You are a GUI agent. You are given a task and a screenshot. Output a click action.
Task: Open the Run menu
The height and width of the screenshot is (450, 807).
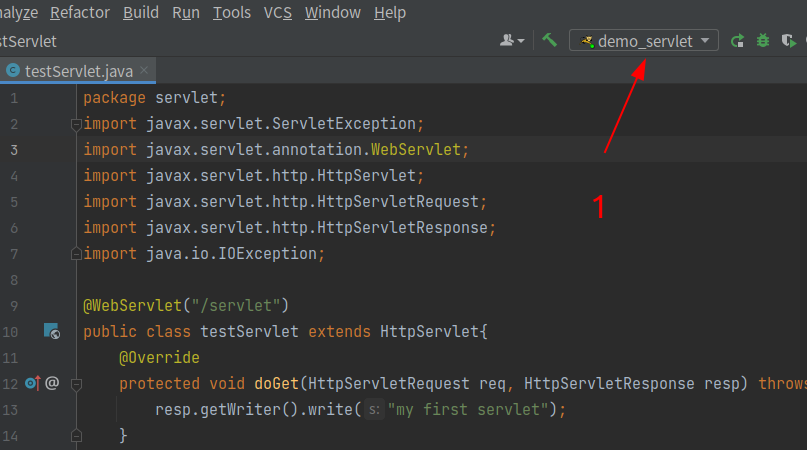point(186,12)
